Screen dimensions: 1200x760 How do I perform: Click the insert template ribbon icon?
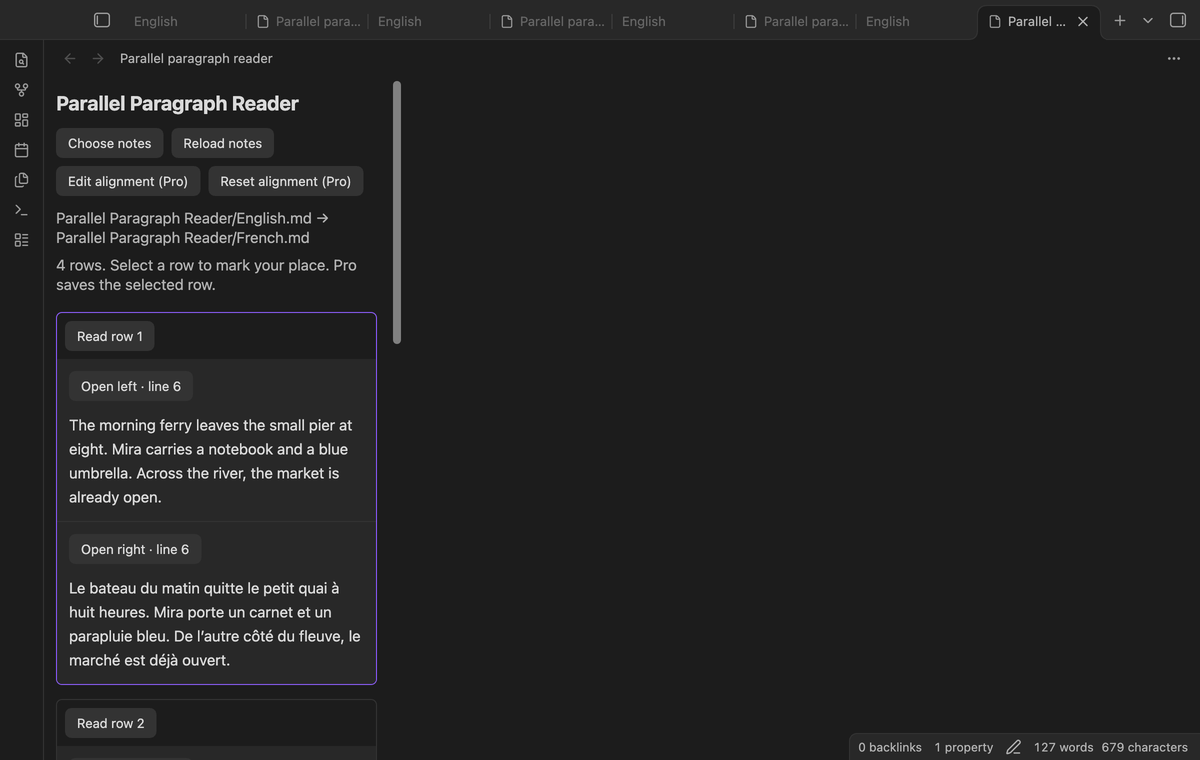pyautogui.click(x=21, y=180)
